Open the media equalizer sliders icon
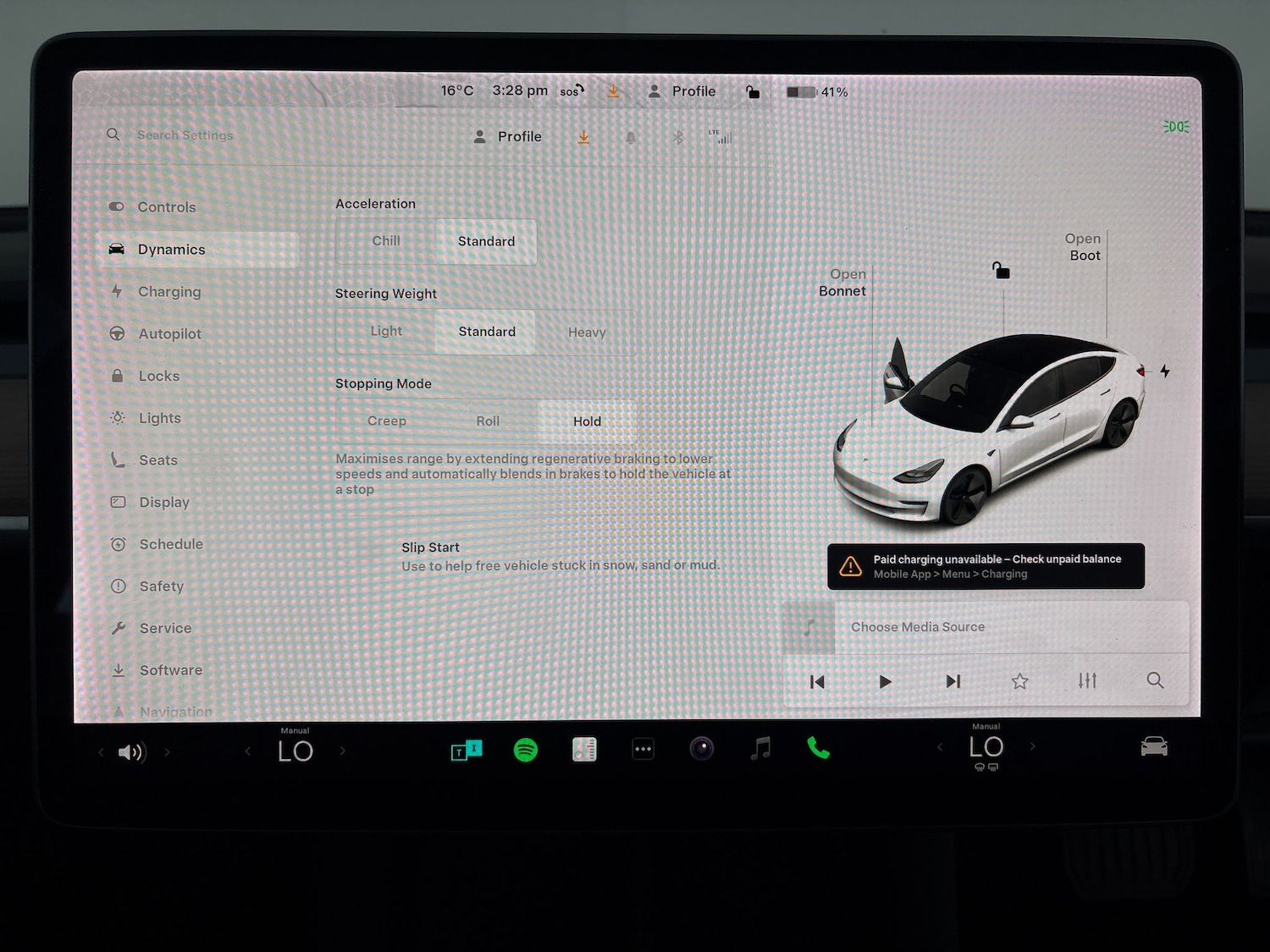1270x952 pixels. (1087, 680)
